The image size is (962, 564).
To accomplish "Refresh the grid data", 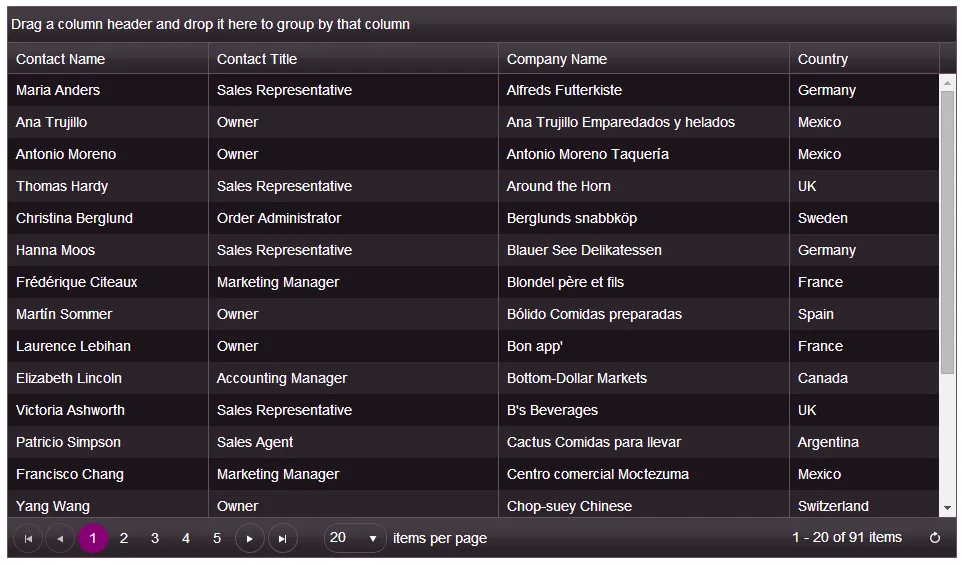I will 935,538.
